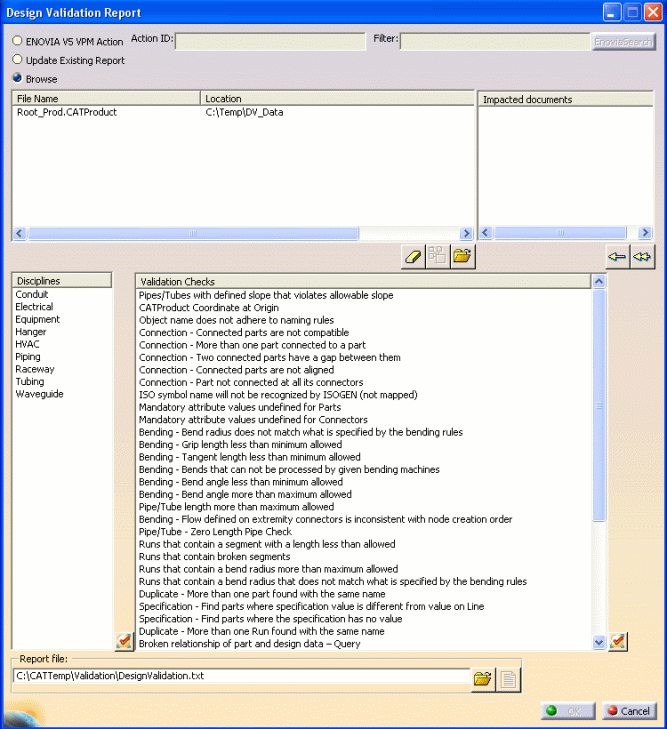Click the File Name column header
Screen dimensions: 667x729
[x=106, y=99]
